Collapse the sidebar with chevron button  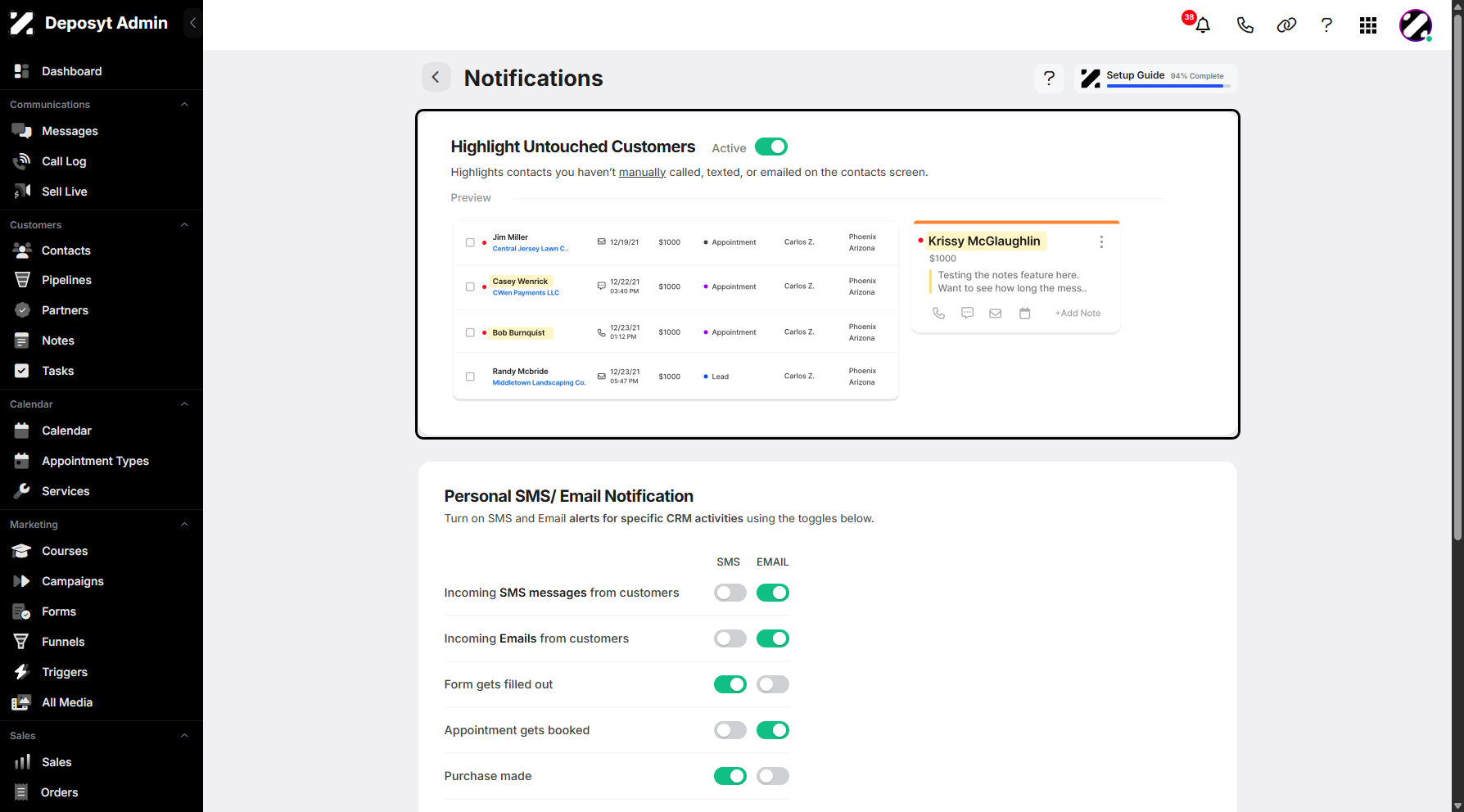point(193,23)
